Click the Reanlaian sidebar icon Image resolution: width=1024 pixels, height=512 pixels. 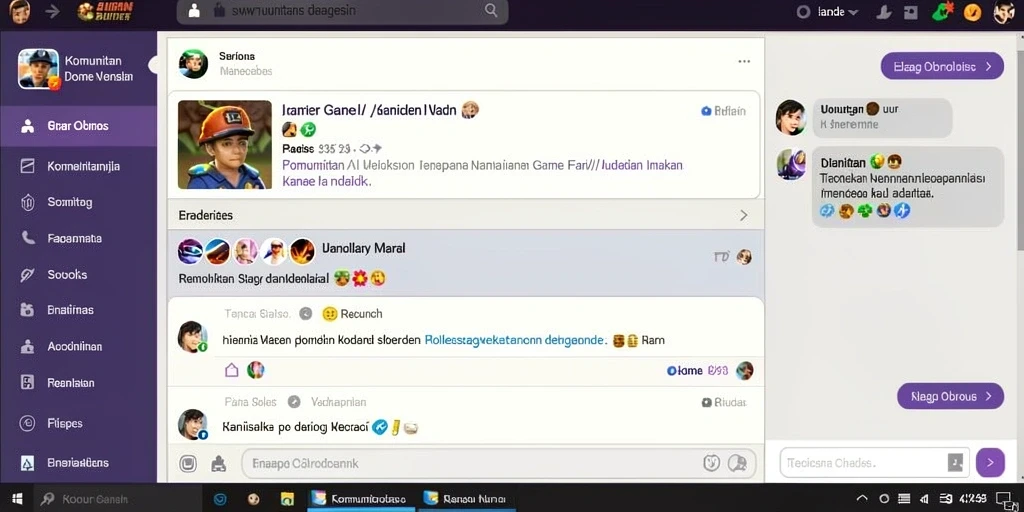click(27, 383)
